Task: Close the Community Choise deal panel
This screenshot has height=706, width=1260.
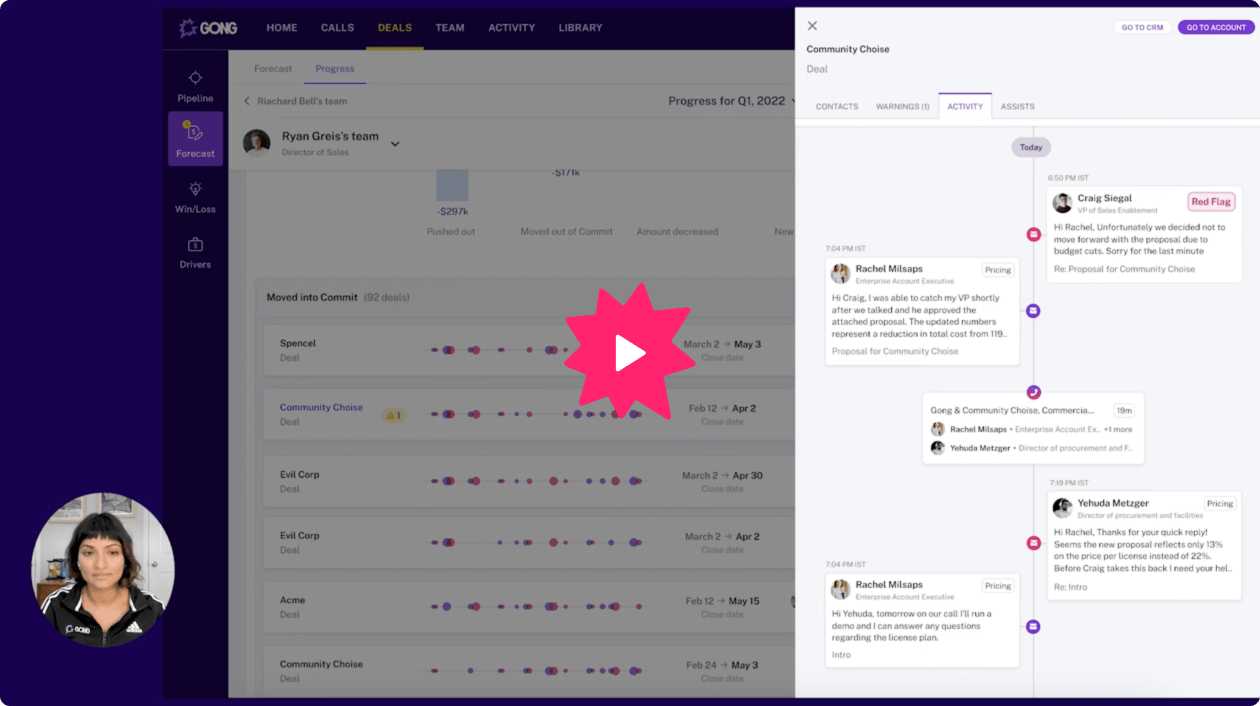Action: (x=812, y=26)
